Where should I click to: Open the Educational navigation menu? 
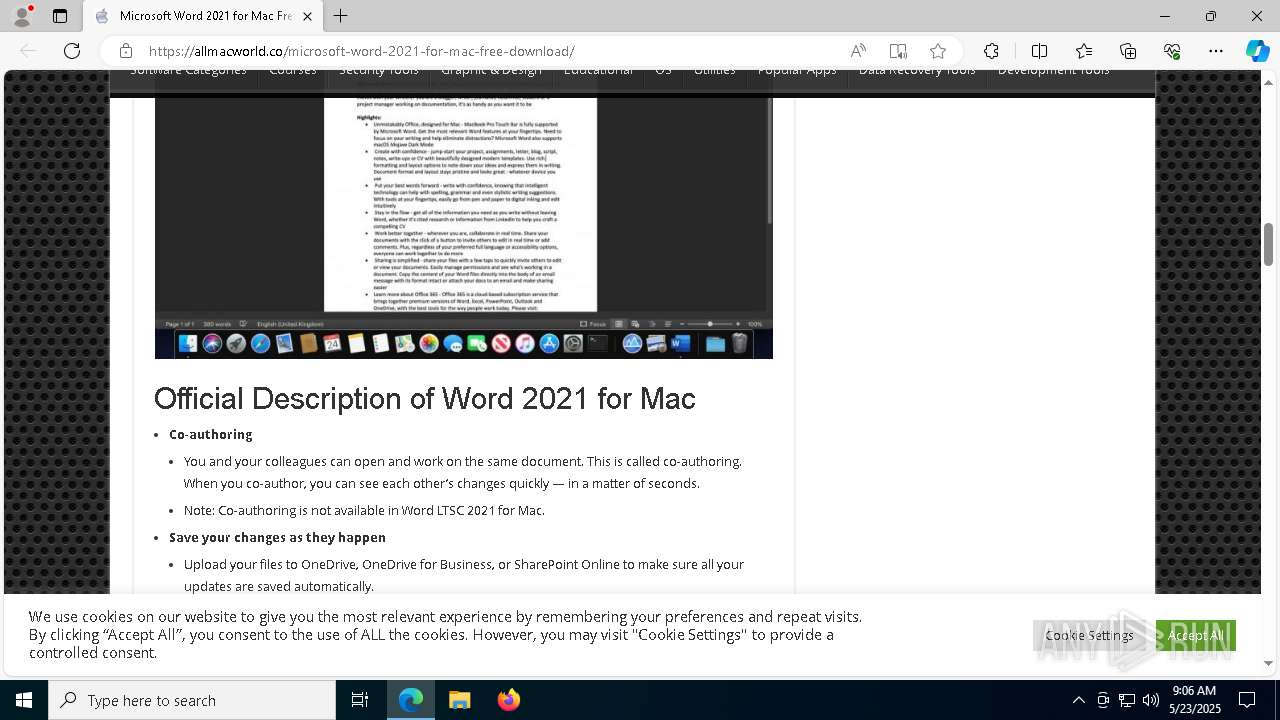[x=598, y=71]
